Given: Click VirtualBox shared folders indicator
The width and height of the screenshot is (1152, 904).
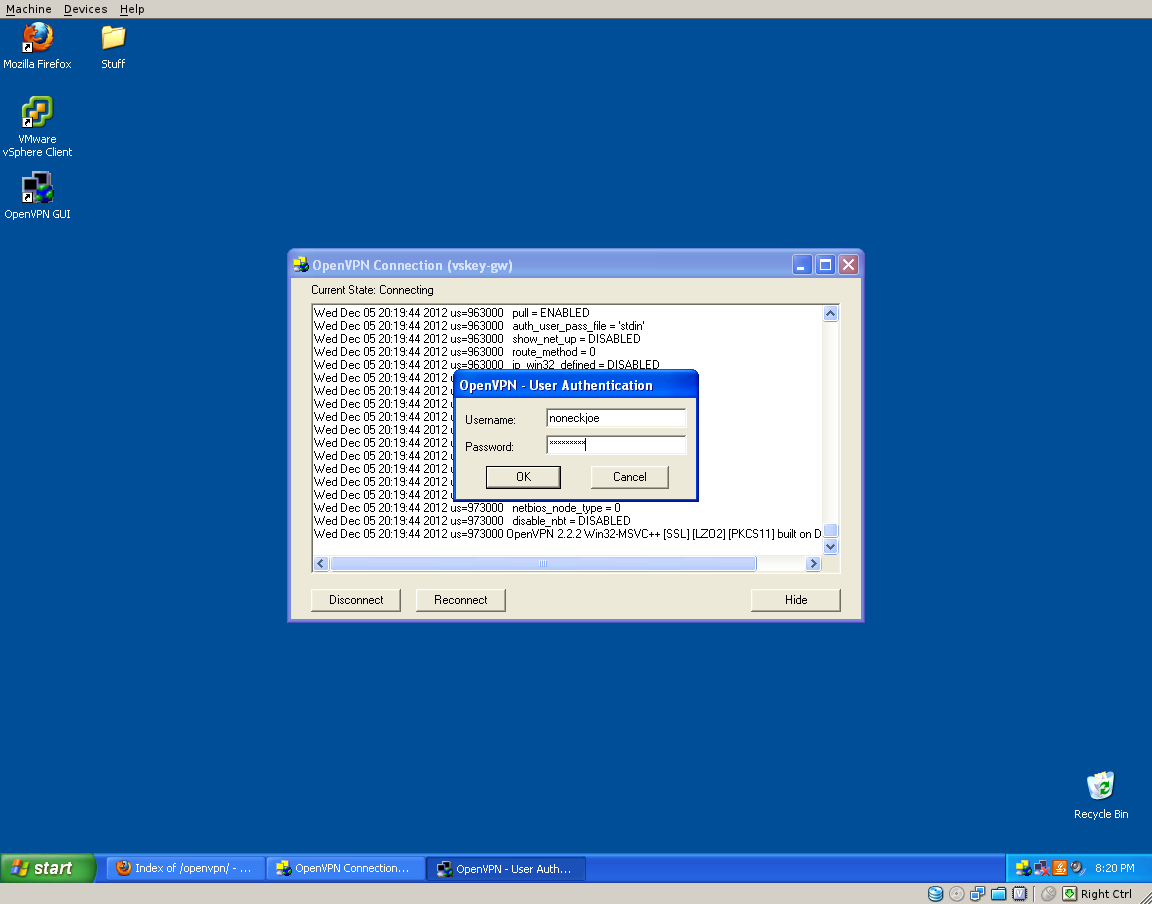Looking at the screenshot, I should (998, 894).
